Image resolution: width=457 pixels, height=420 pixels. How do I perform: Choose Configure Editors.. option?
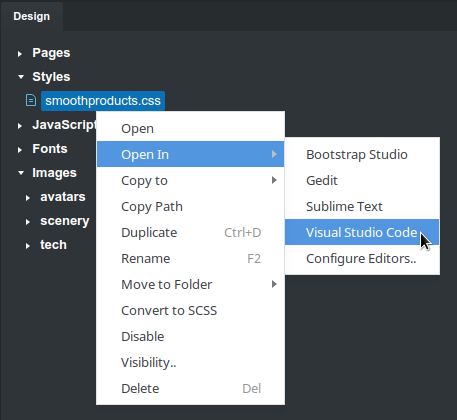[x=362, y=258]
